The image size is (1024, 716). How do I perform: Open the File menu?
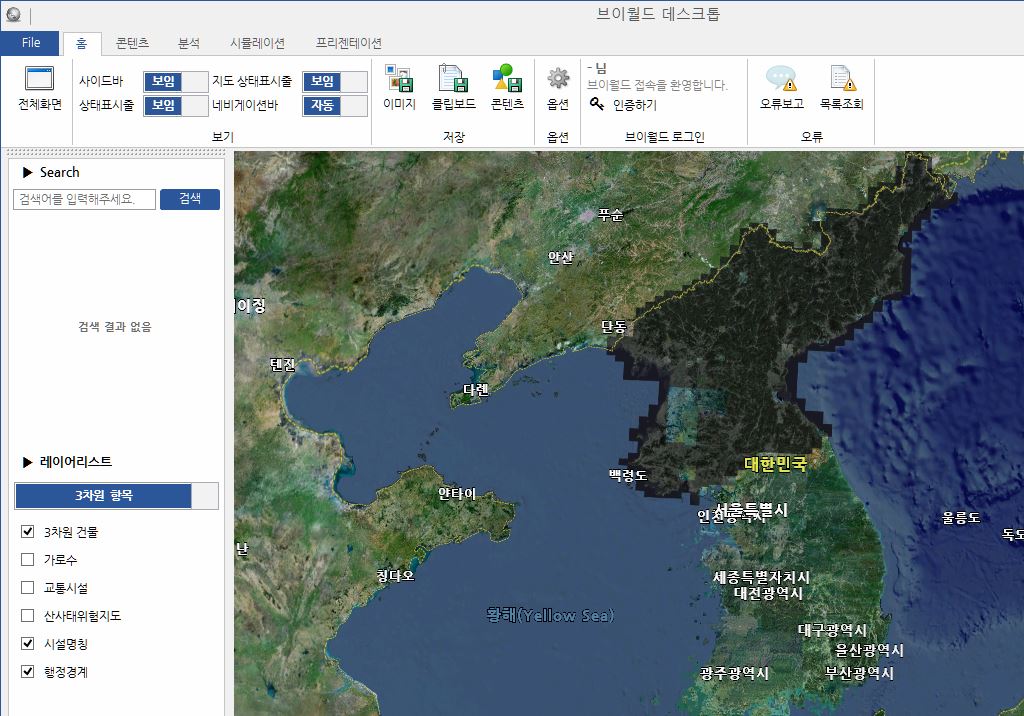coord(30,43)
